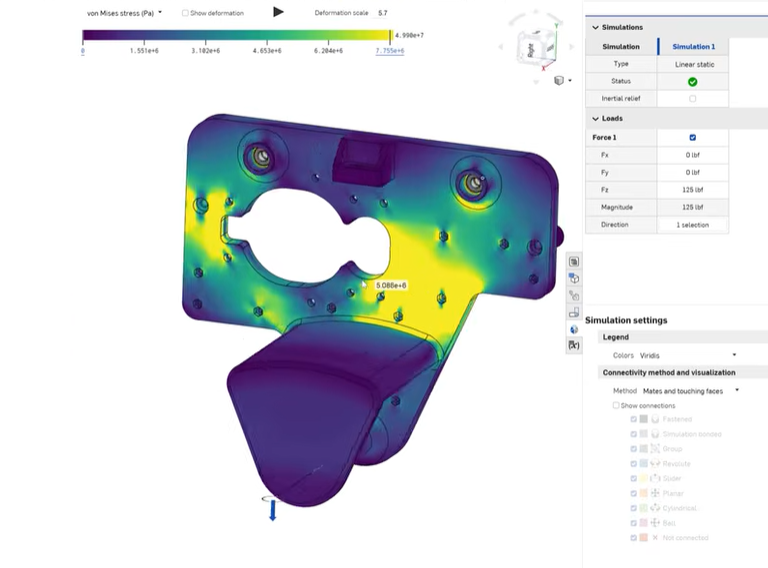The image size is (768, 568).
Task: Uncheck the Force 1 load checkbox
Action: click(692, 138)
